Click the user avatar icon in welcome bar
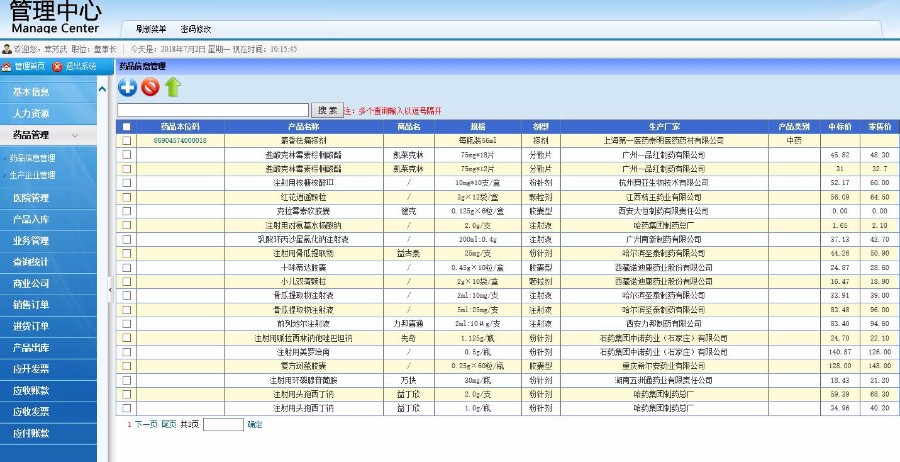The image size is (900, 462). pyautogui.click(x=6, y=49)
